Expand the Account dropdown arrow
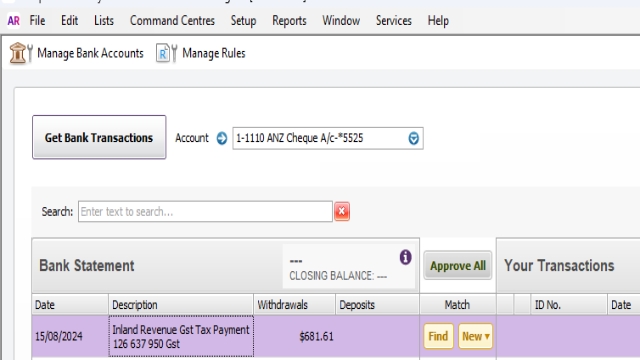640x360 pixels. pyautogui.click(x=413, y=138)
